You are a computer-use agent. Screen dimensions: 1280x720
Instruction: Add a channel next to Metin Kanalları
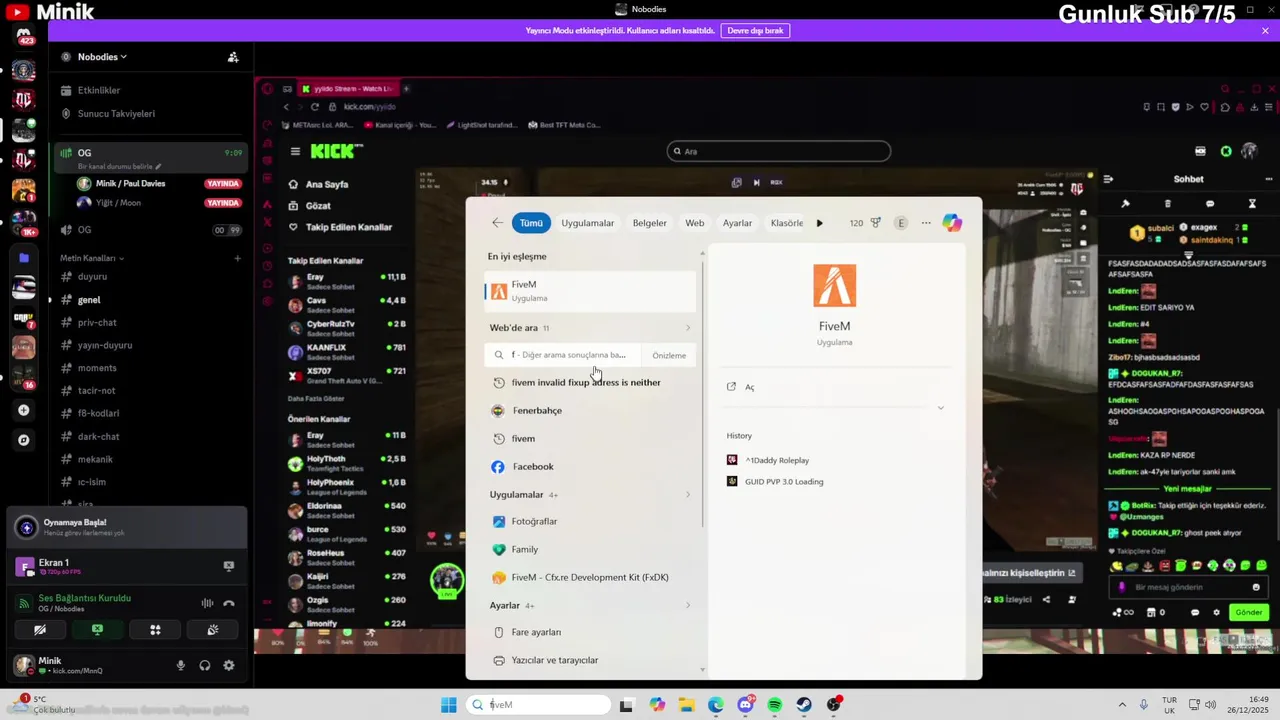[x=237, y=258]
